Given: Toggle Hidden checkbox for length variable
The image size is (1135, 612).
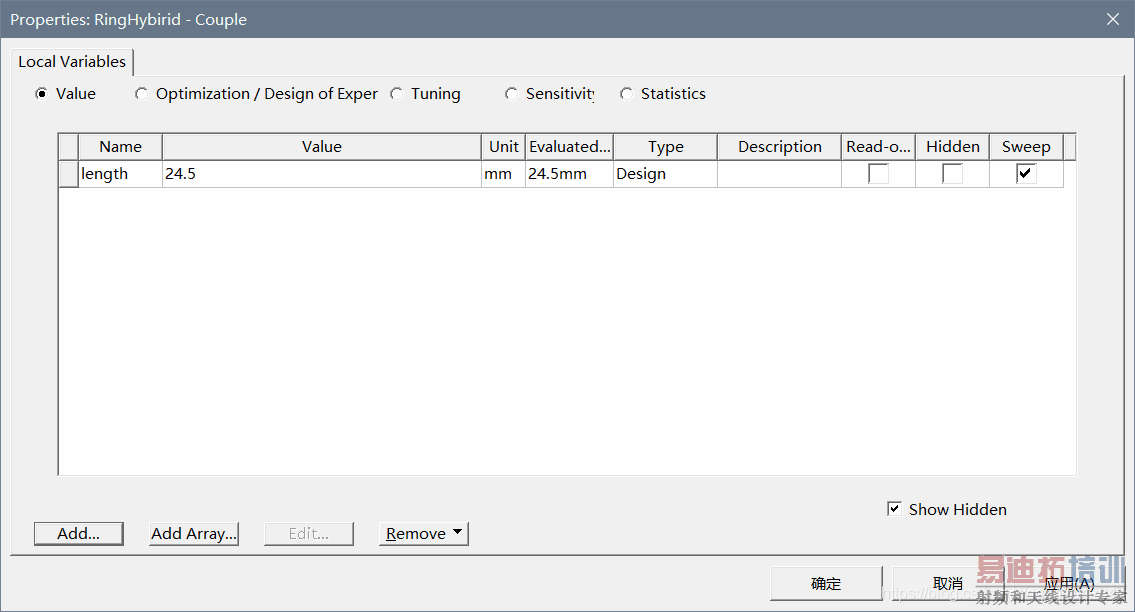Looking at the screenshot, I should [x=952, y=174].
